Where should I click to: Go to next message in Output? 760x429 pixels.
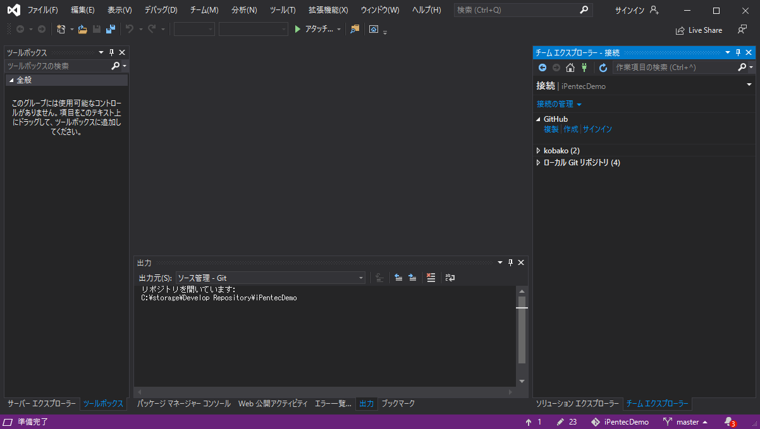pyautogui.click(x=412, y=278)
